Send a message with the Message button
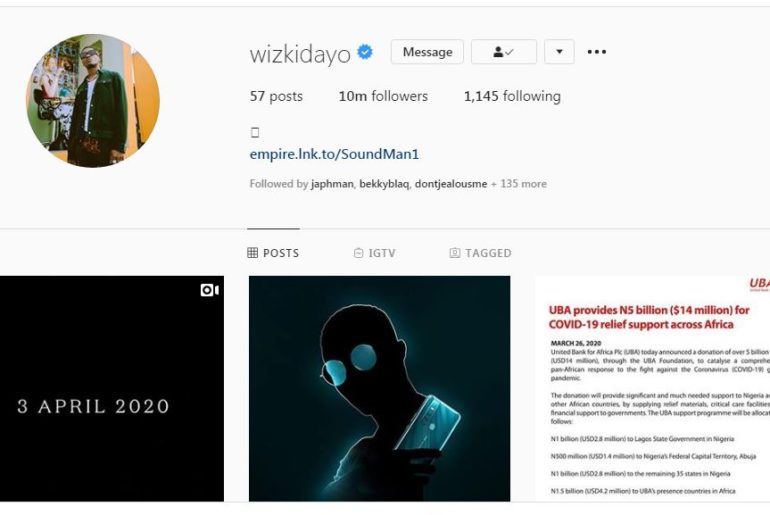 pos(427,52)
